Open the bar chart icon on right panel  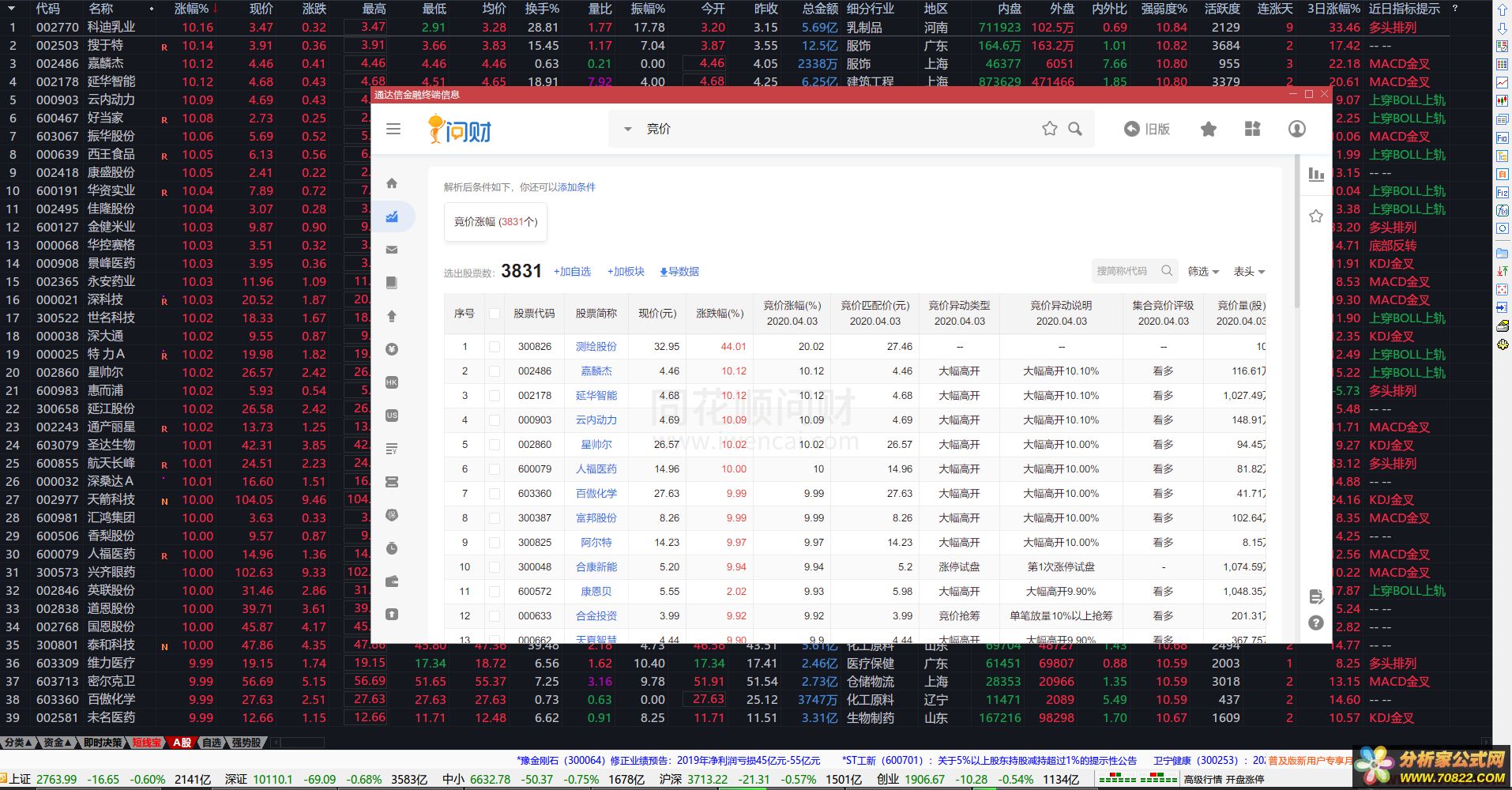(x=1316, y=175)
